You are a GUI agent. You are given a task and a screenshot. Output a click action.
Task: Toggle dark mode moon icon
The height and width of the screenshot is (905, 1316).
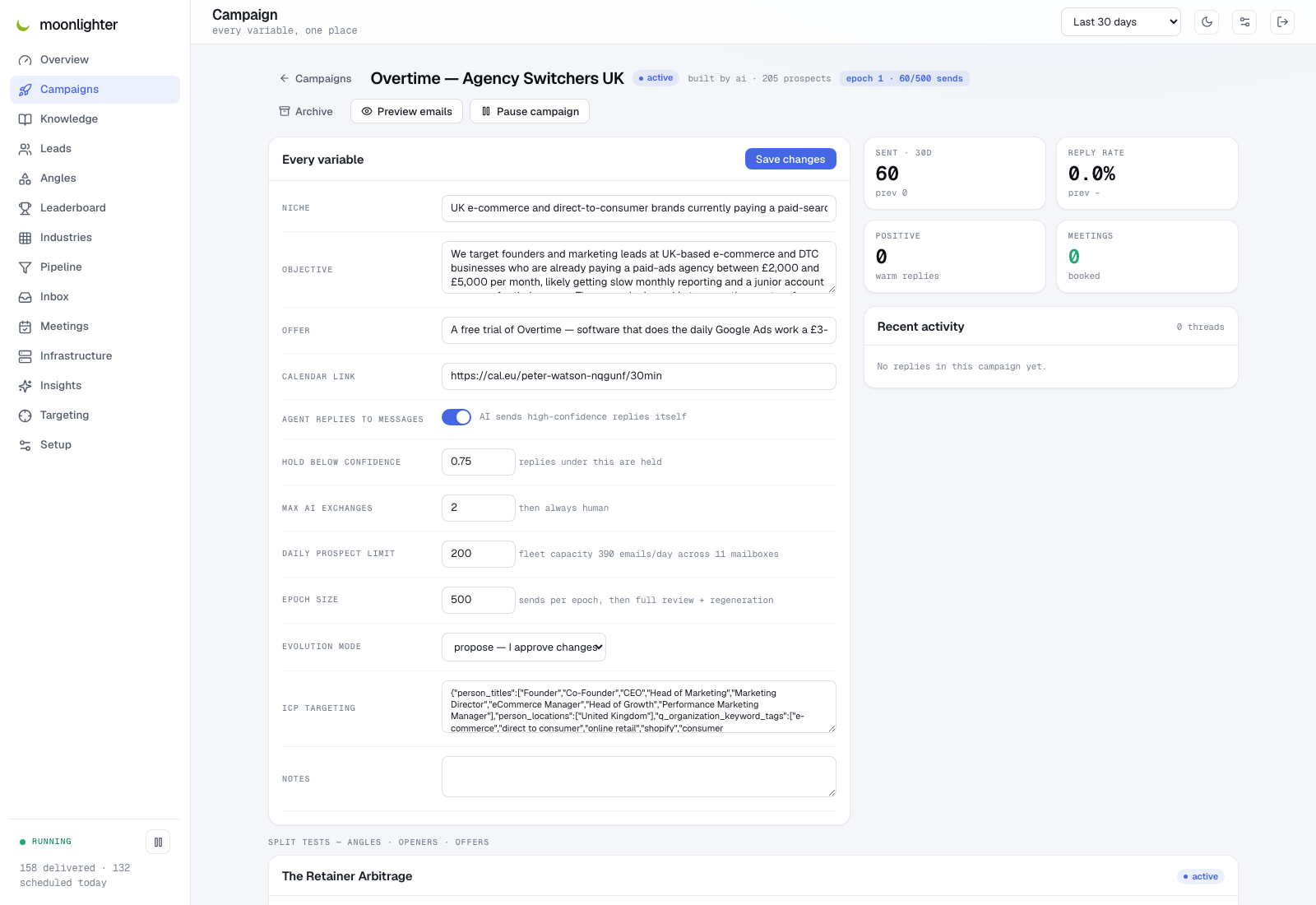(x=1207, y=22)
